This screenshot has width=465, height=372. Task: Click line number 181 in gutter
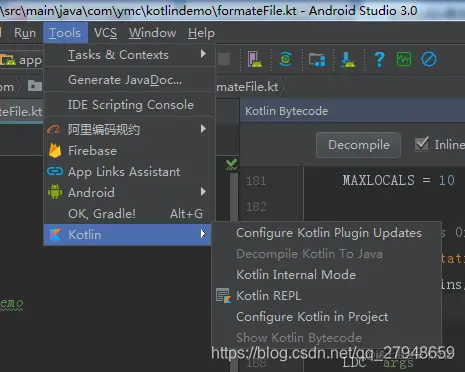(256, 181)
